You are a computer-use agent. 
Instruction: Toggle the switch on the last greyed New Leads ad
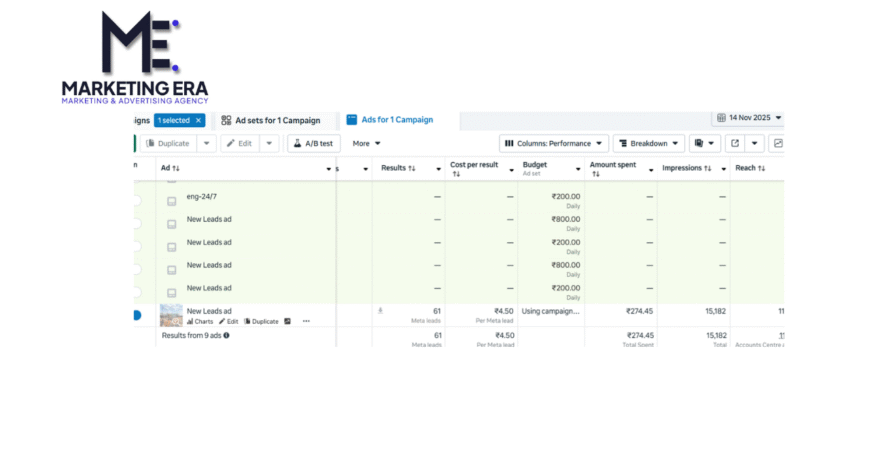click(136, 292)
